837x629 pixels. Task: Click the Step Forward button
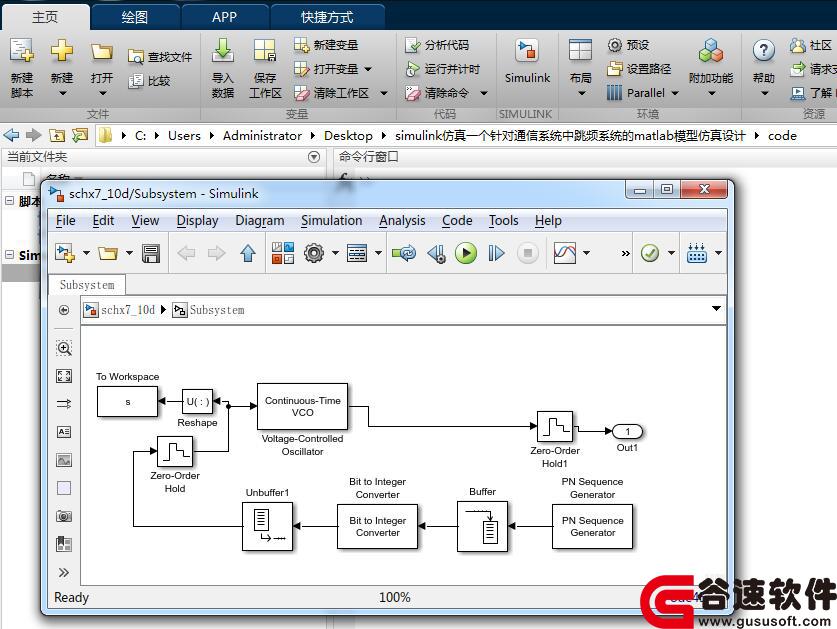tap(496, 253)
